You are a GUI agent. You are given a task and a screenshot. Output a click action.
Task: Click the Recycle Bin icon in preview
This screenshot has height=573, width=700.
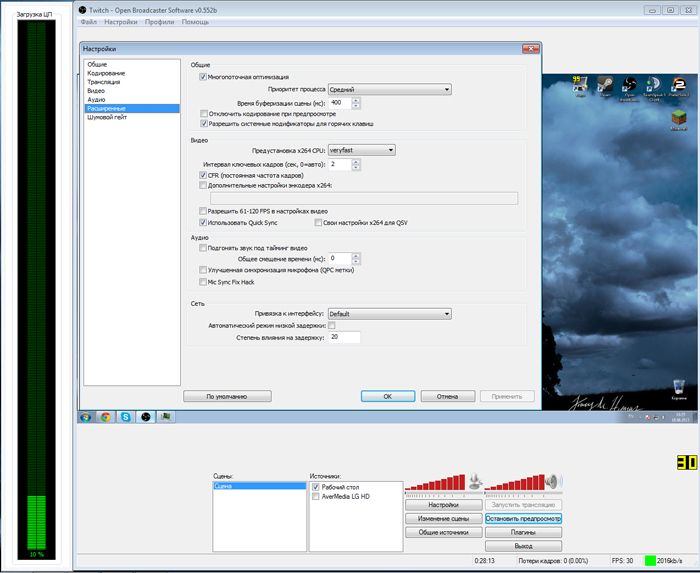point(679,386)
